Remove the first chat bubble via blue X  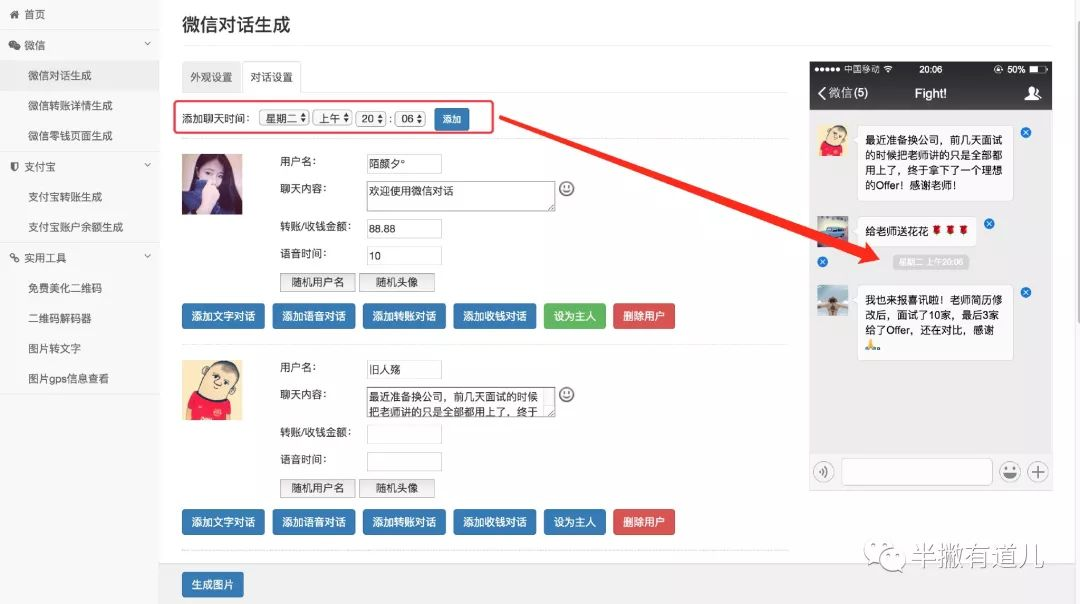click(1026, 133)
